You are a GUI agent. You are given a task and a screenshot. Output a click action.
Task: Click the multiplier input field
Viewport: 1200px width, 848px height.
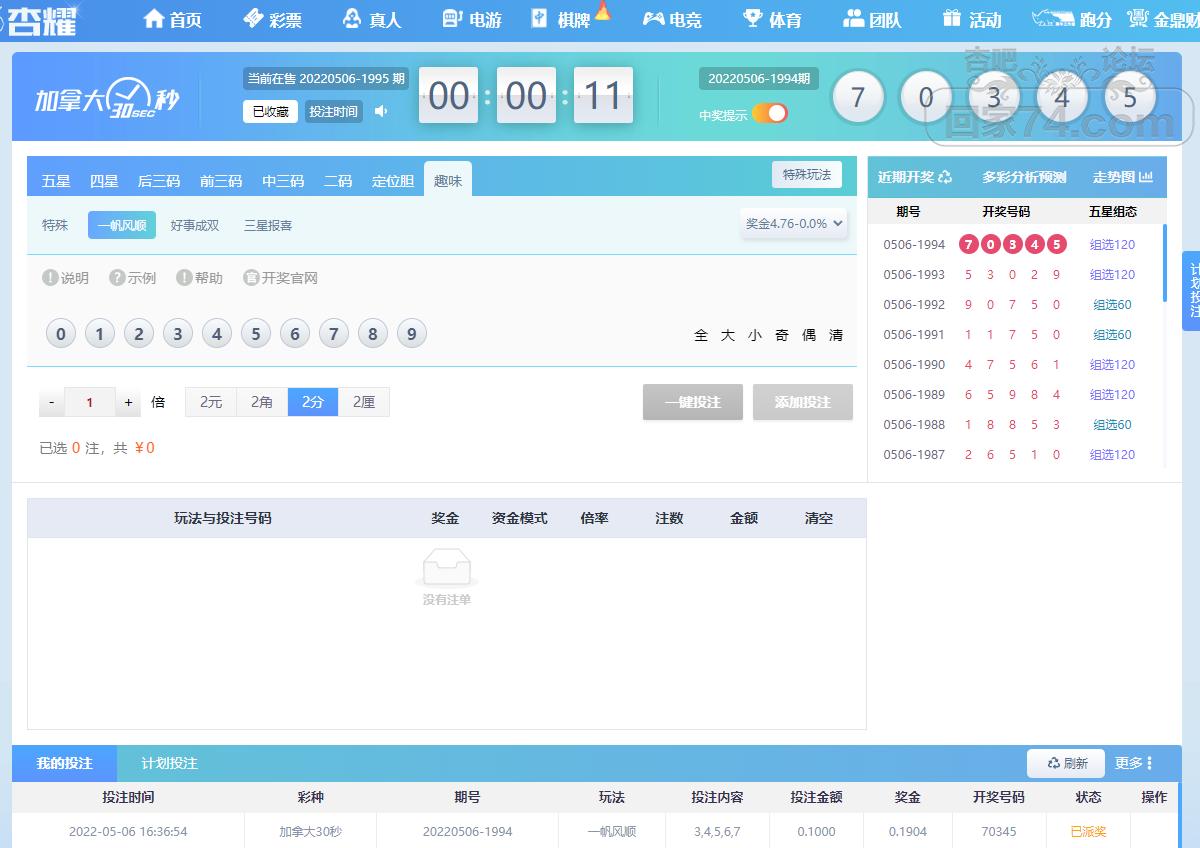pyautogui.click(x=90, y=402)
